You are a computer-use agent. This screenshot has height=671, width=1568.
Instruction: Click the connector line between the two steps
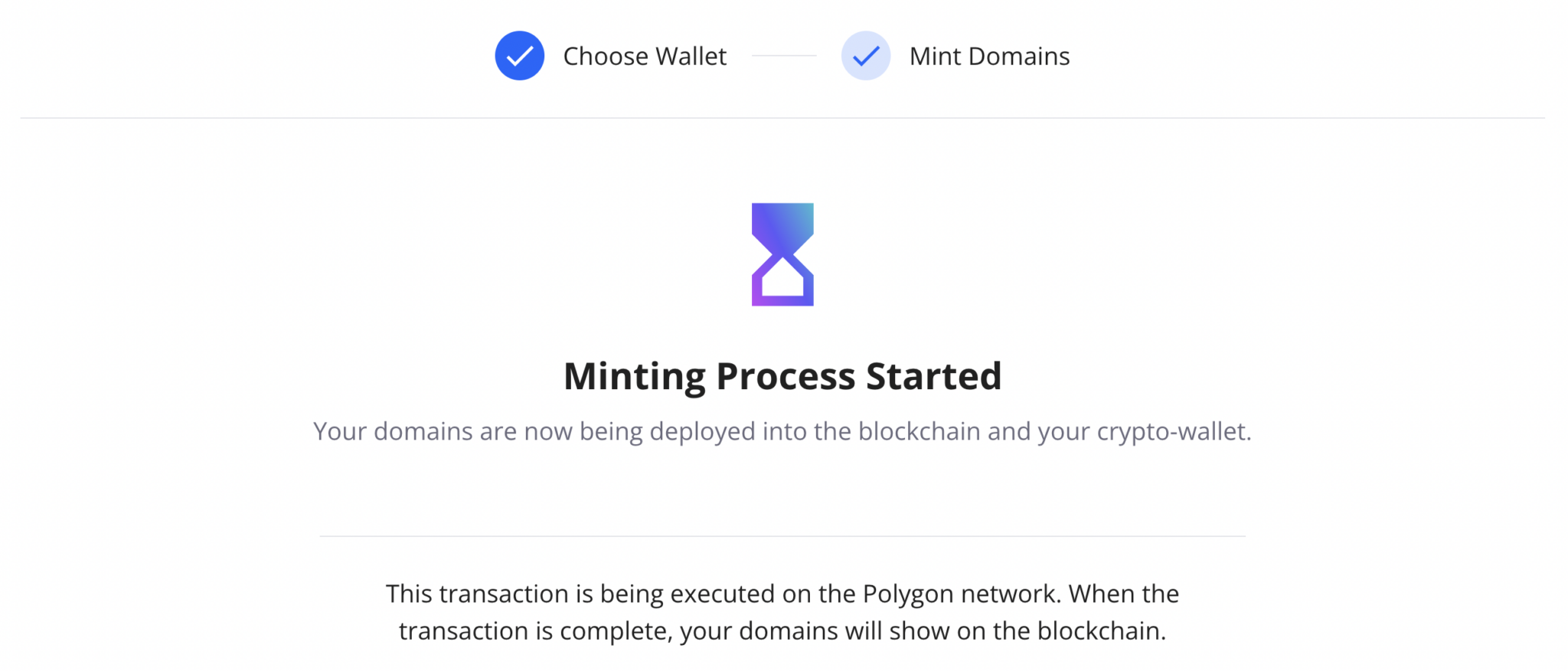(784, 55)
